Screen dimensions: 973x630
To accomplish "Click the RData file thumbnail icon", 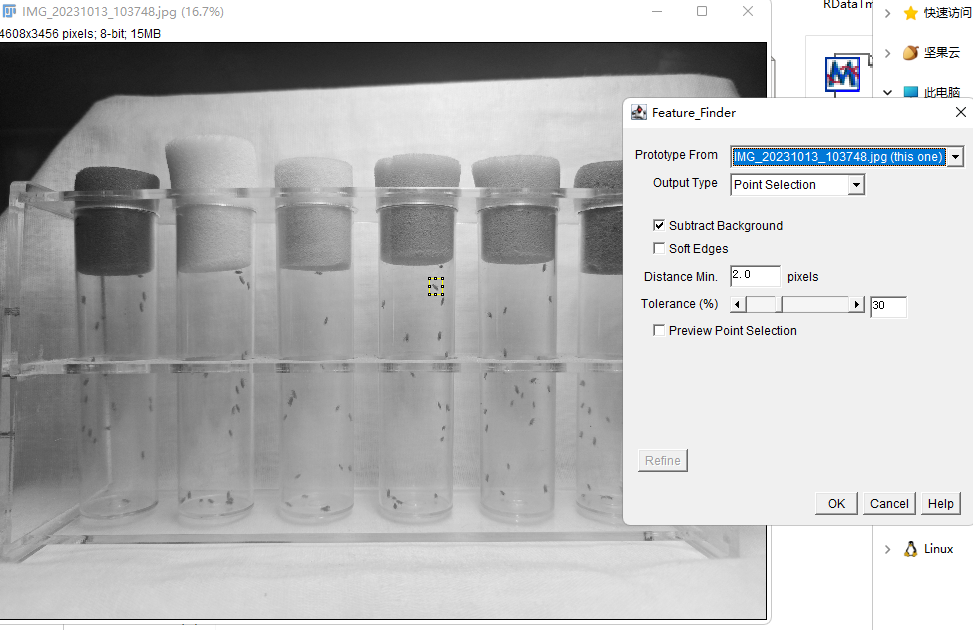I will coord(843,73).
